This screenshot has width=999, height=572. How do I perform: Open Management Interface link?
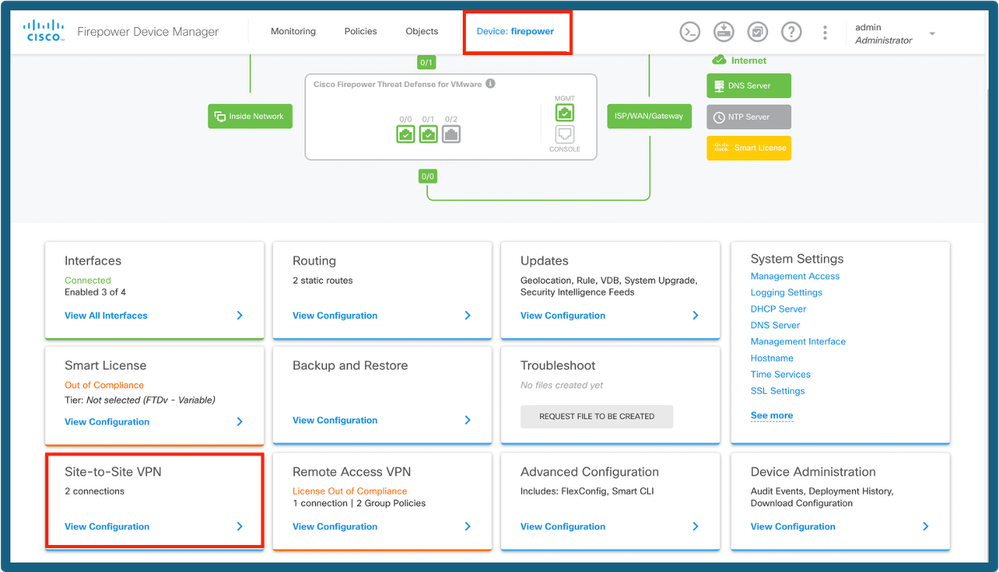[798, 342]
